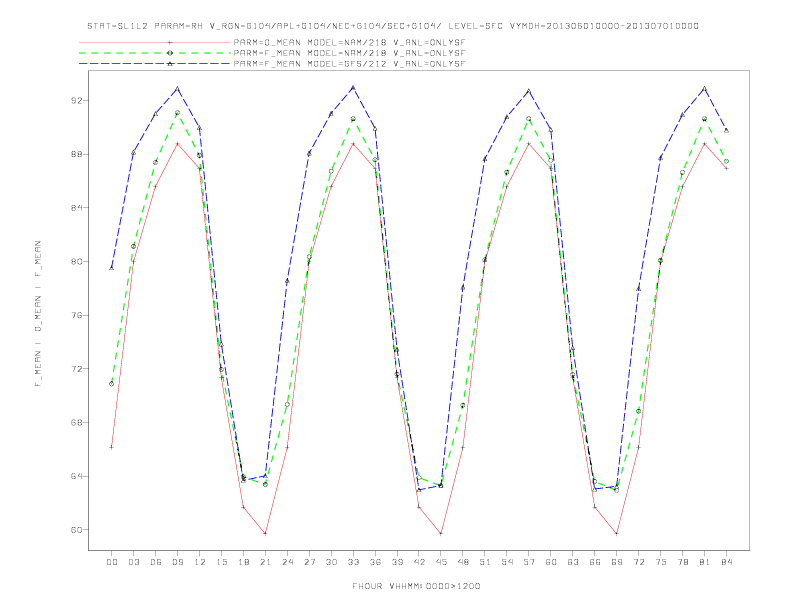Click red O_MEAN plus data point at hour 45
This screenshot has width=792, height=612.
tap(441, 533)
